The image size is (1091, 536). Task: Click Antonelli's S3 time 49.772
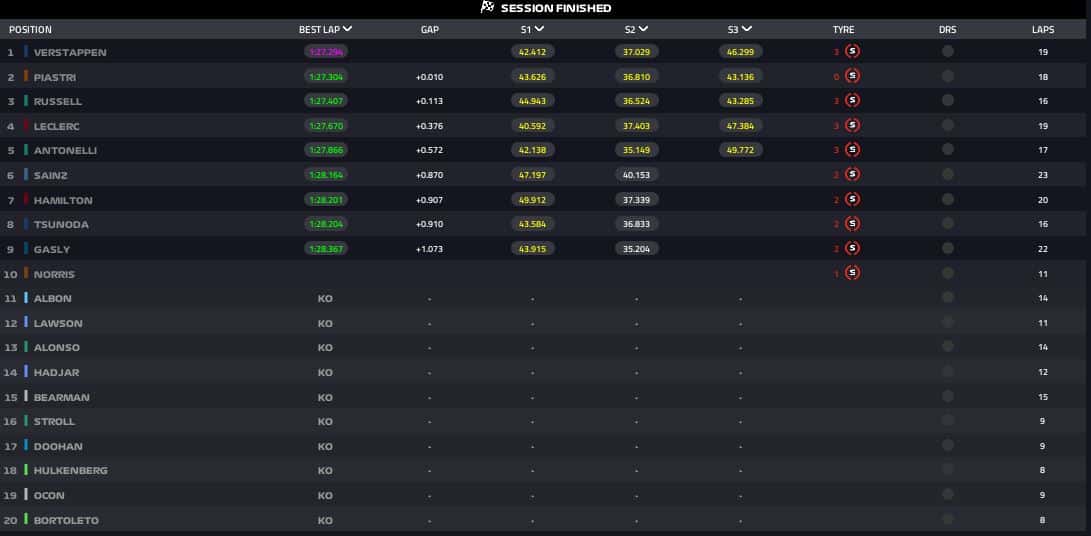point(740,150)
